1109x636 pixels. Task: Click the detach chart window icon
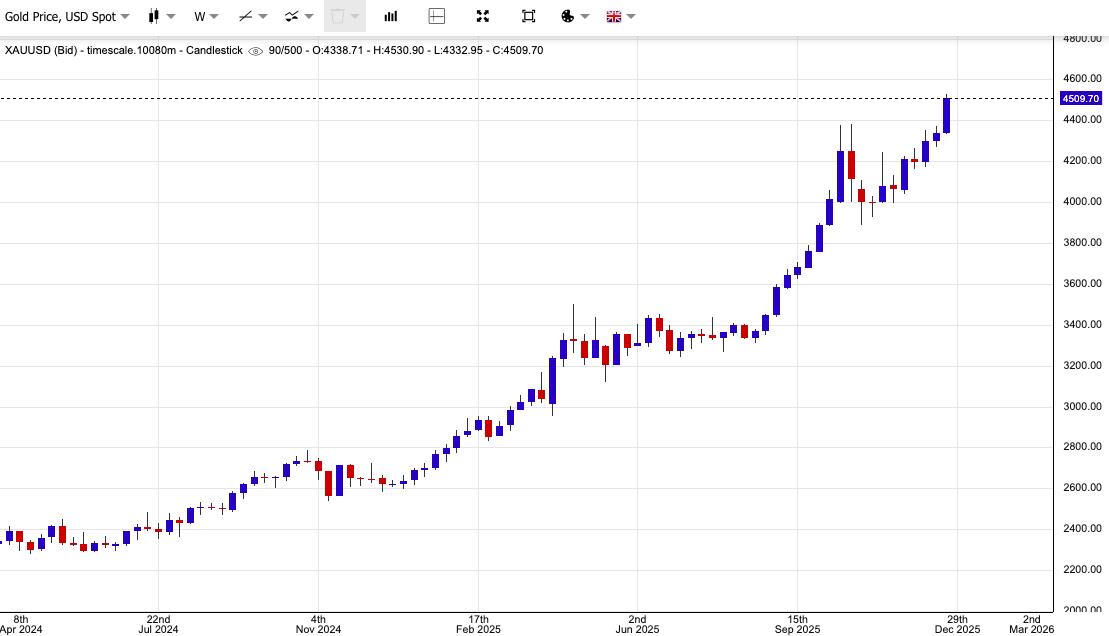[528, 16]
